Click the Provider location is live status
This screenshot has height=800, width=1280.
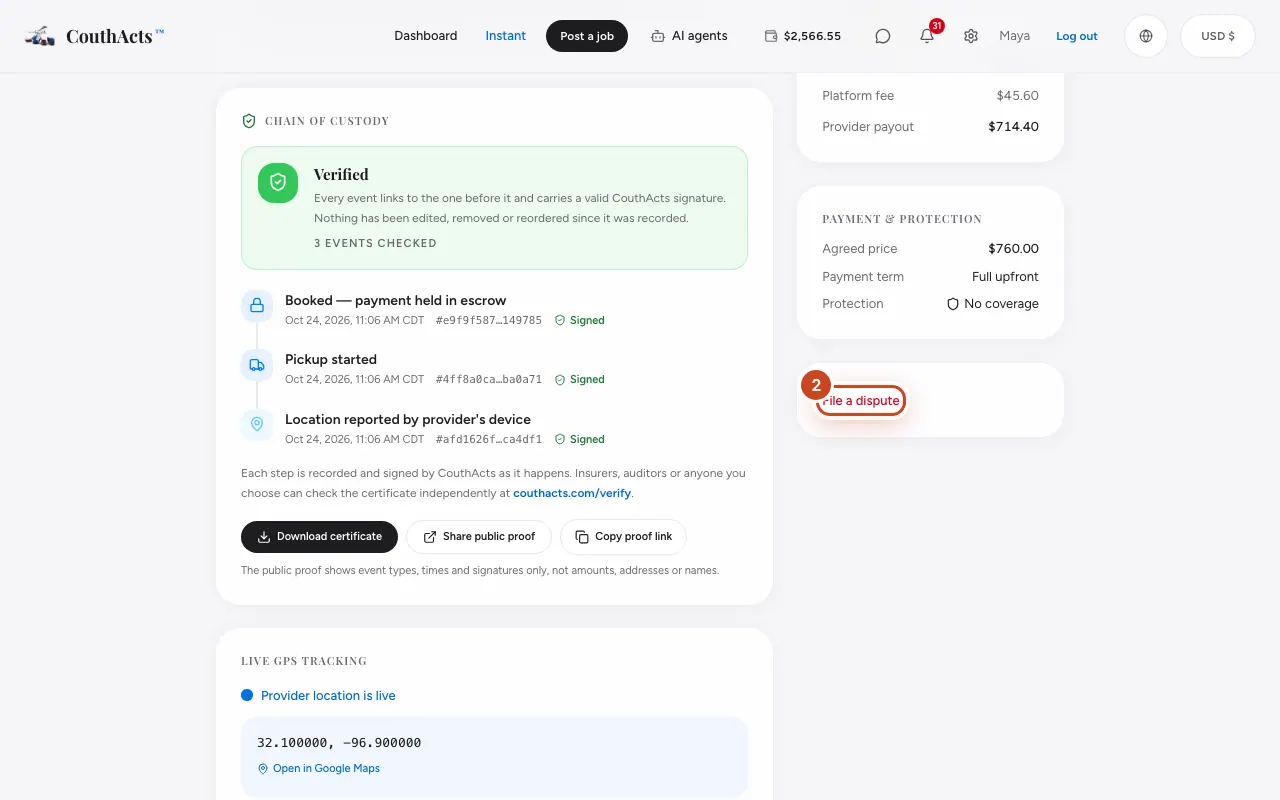tap(328, 696)
